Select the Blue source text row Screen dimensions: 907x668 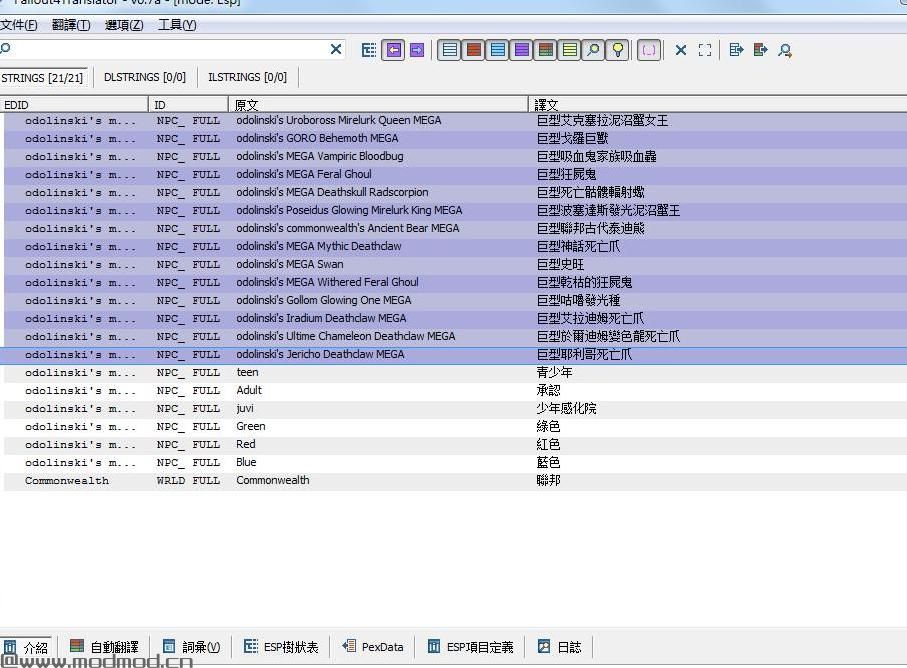(x=455, y=462)
